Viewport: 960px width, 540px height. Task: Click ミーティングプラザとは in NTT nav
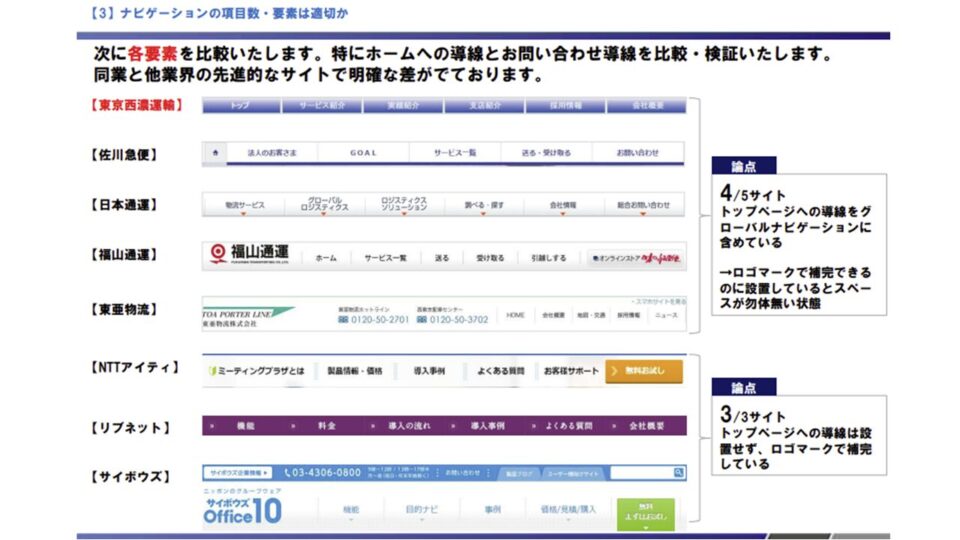pyautogui.click(x=257, y=371)
